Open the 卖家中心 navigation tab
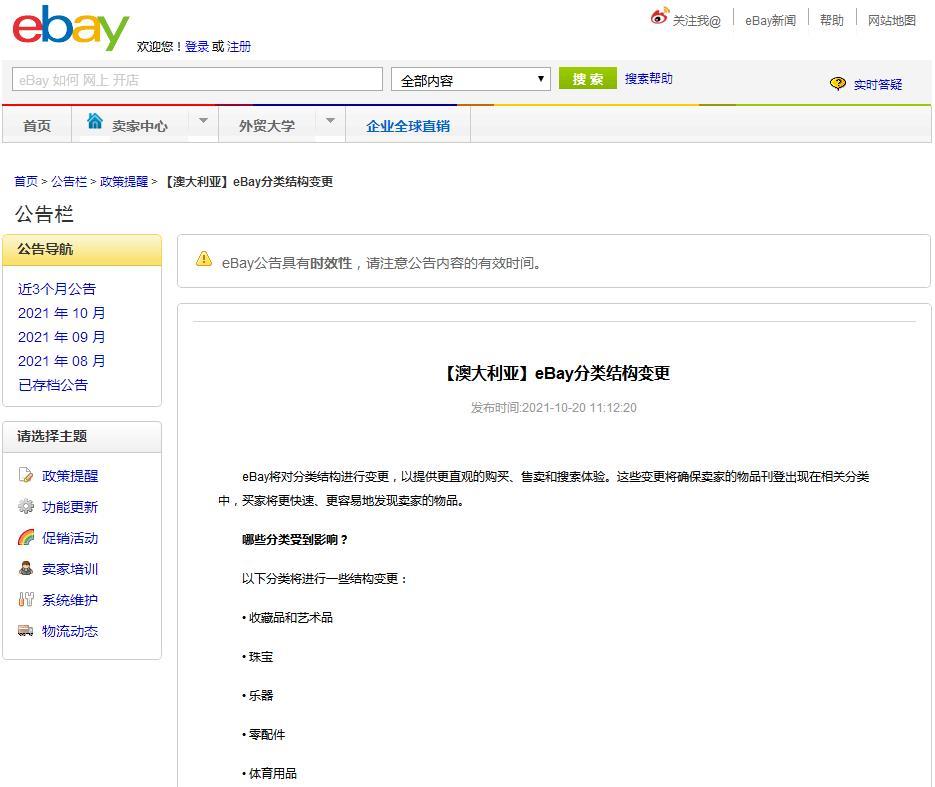This screenshot has height=787, width=935. click(140, 126)
